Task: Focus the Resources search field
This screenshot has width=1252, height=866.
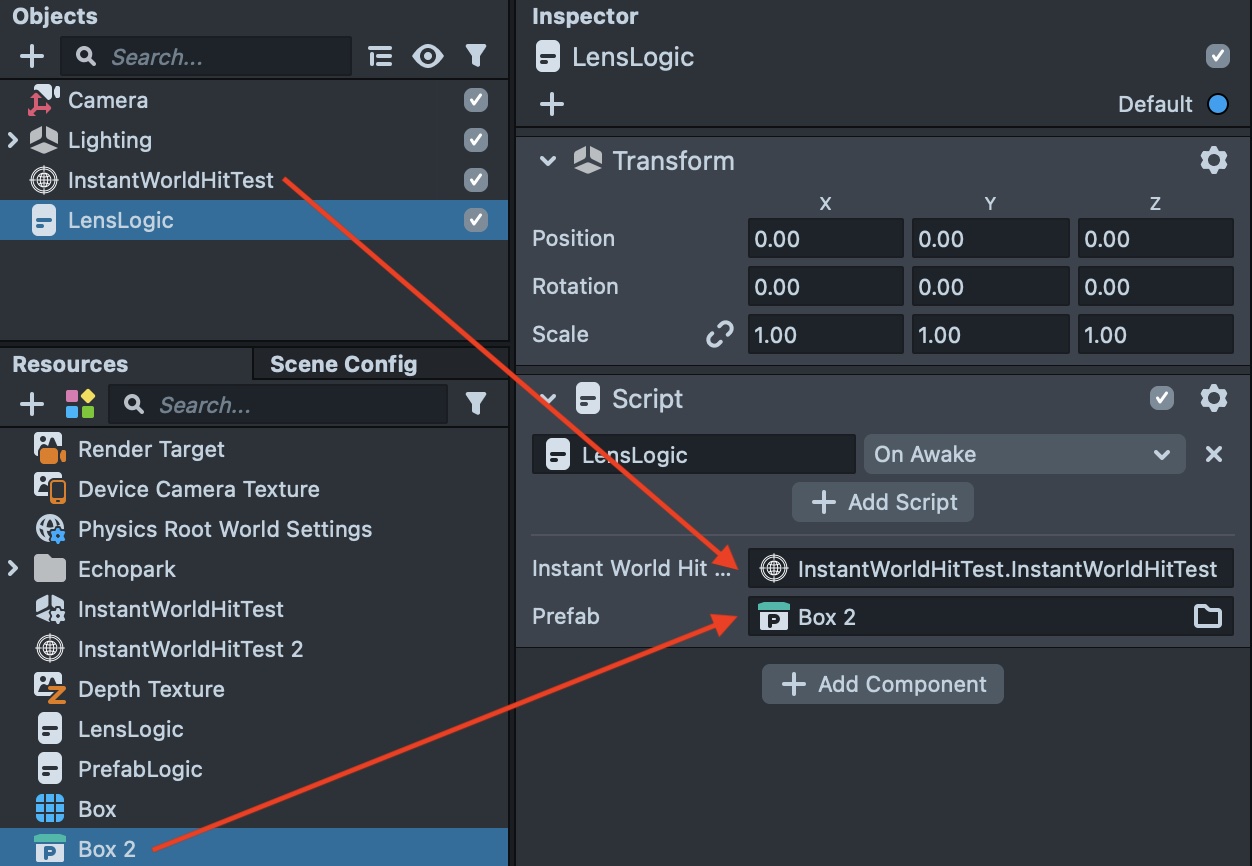Action: tap(278, 404)
